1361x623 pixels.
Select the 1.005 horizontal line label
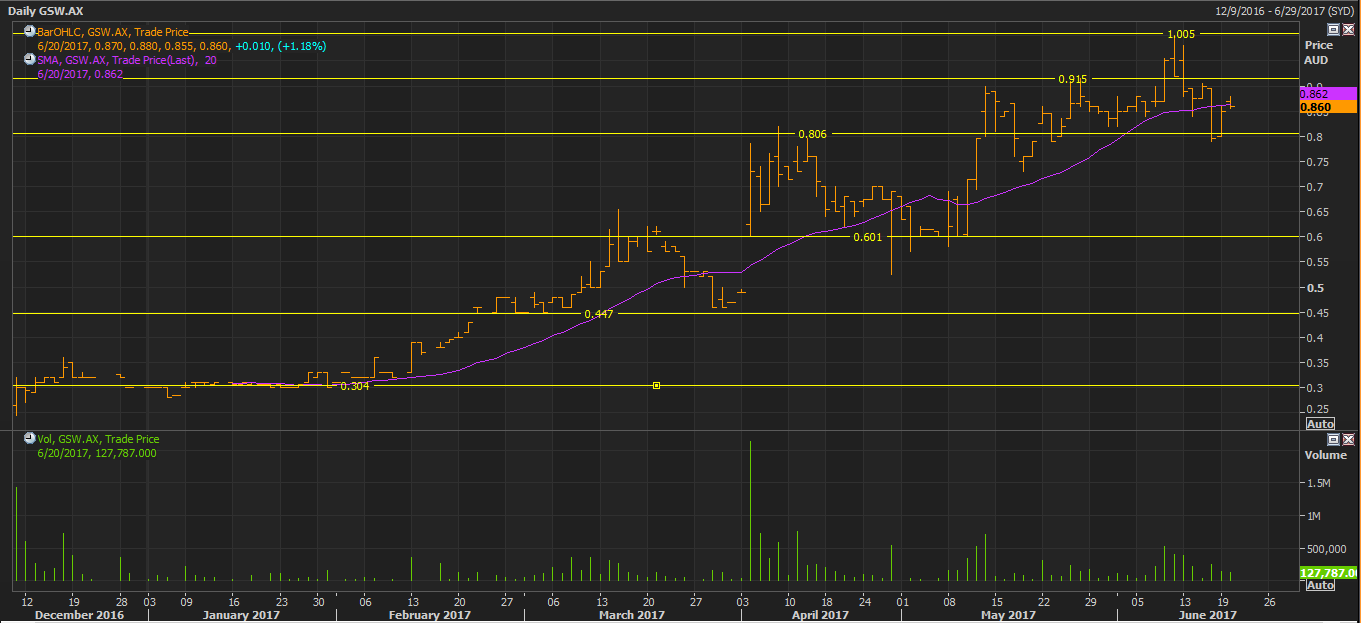[x=1181, y=34]
